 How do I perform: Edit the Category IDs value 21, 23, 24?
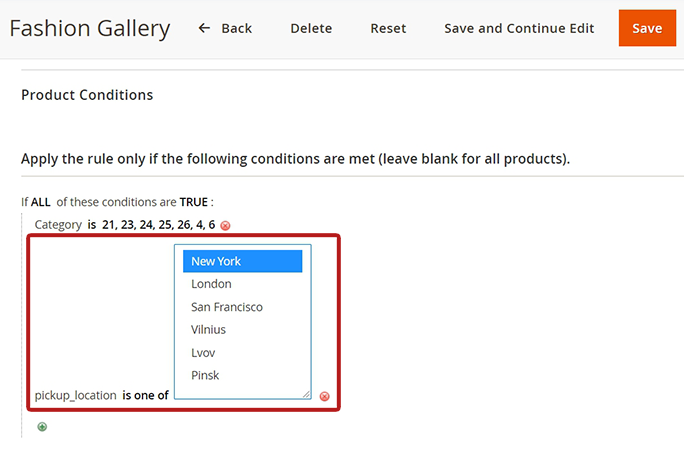(x=158, y=225)
